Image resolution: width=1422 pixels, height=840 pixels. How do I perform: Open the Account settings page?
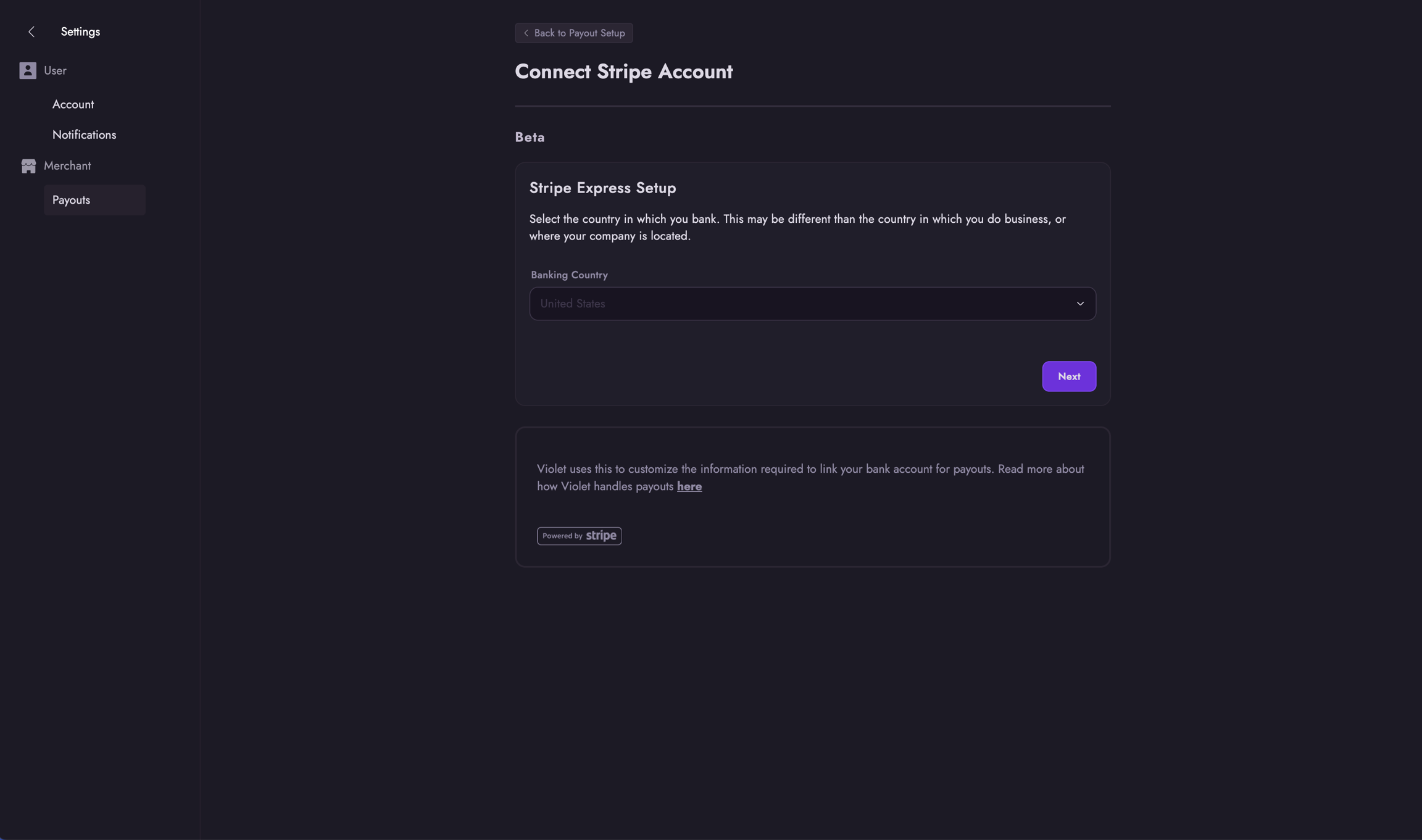73,104
